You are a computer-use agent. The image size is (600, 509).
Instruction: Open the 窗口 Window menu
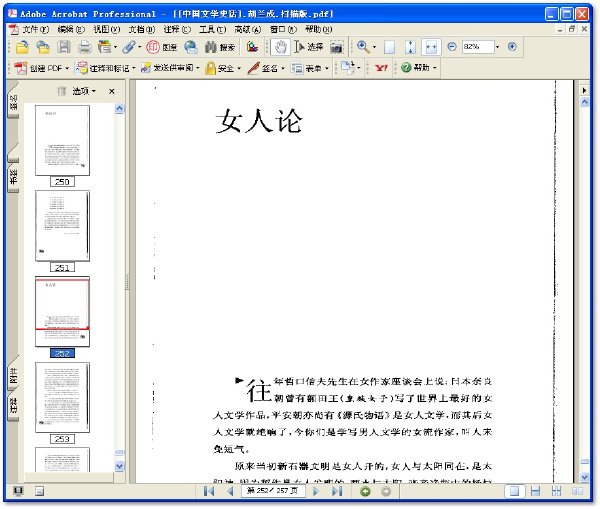click(x=283, y=29)
